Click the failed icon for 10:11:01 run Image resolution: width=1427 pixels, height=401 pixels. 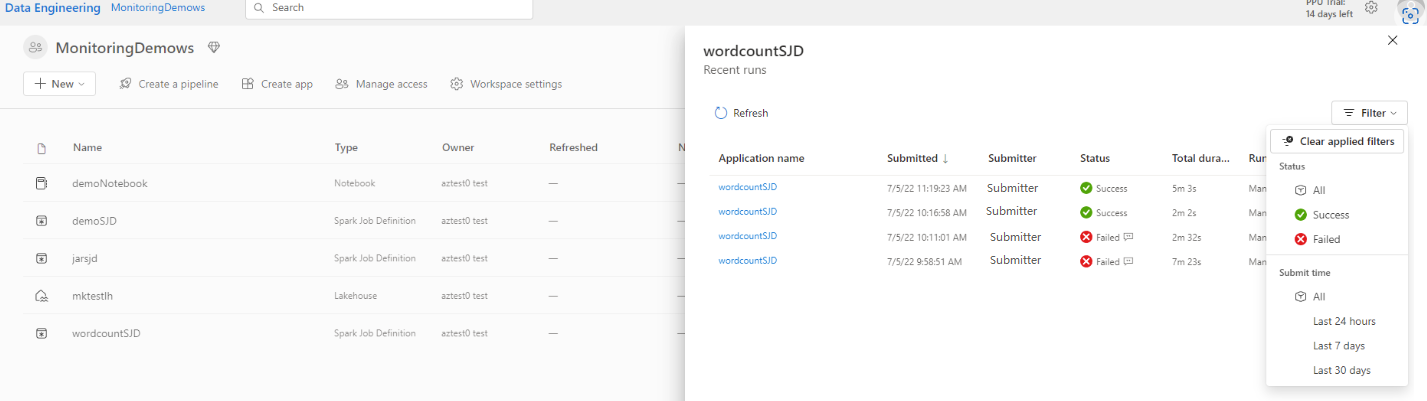pyautogui.click(x=1086, y=237)
